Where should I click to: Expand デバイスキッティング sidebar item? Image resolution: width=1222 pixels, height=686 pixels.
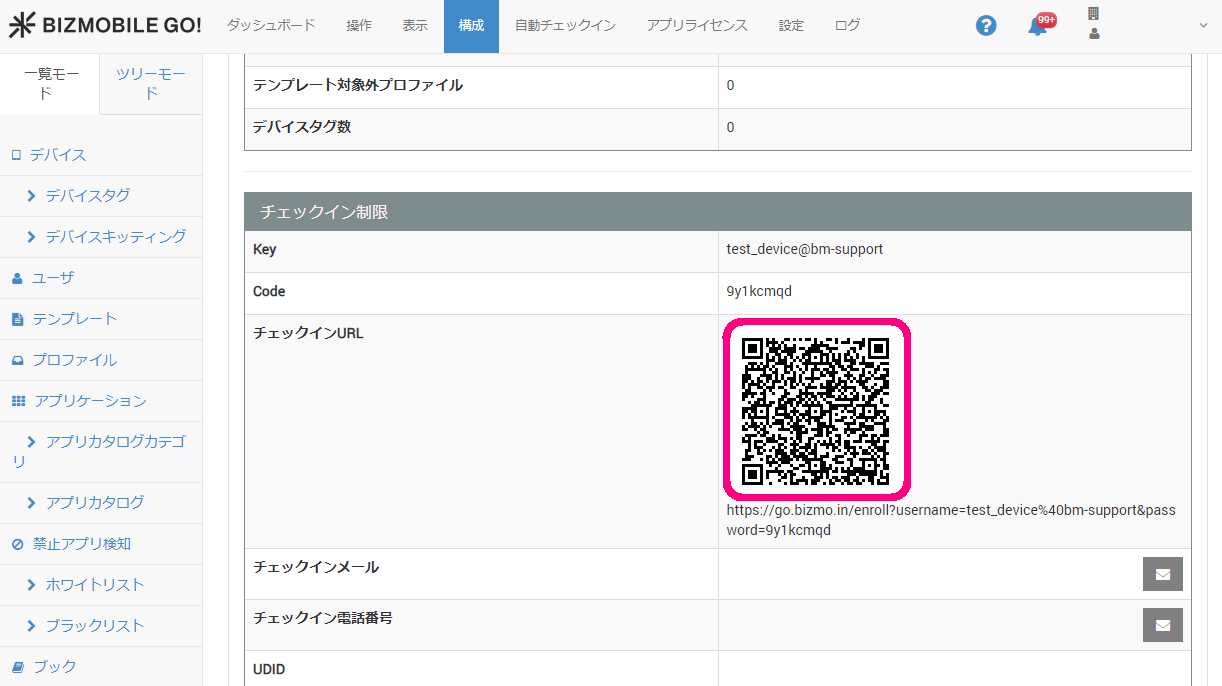(x=115, y=237)
